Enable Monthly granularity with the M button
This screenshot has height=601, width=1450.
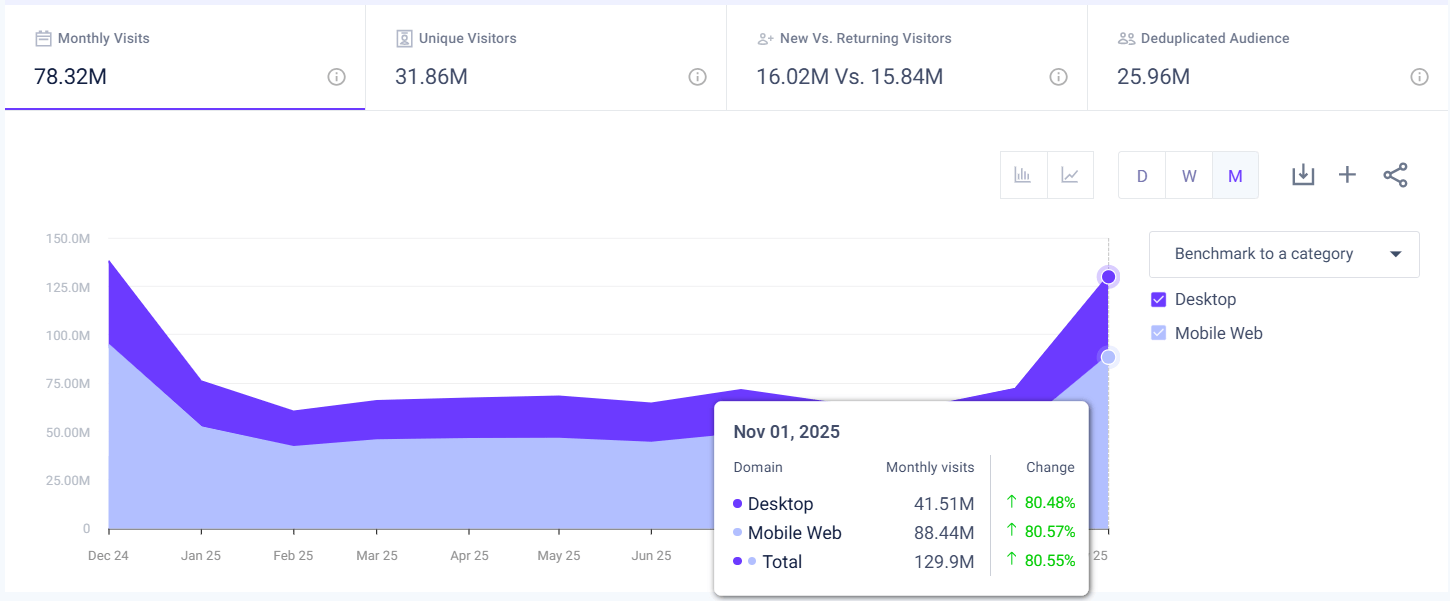[x=1235, y=174]
